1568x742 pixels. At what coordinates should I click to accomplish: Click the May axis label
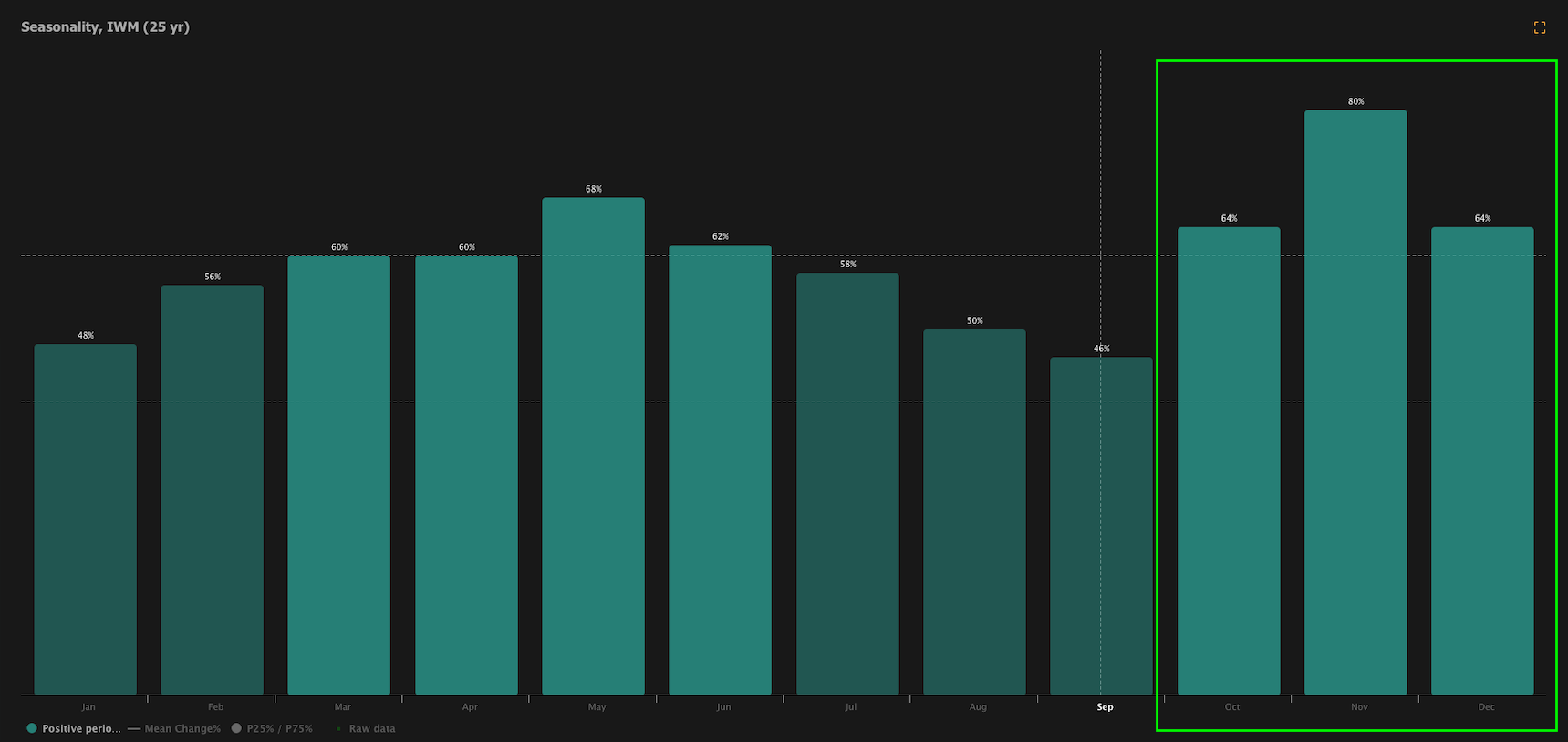597,707
